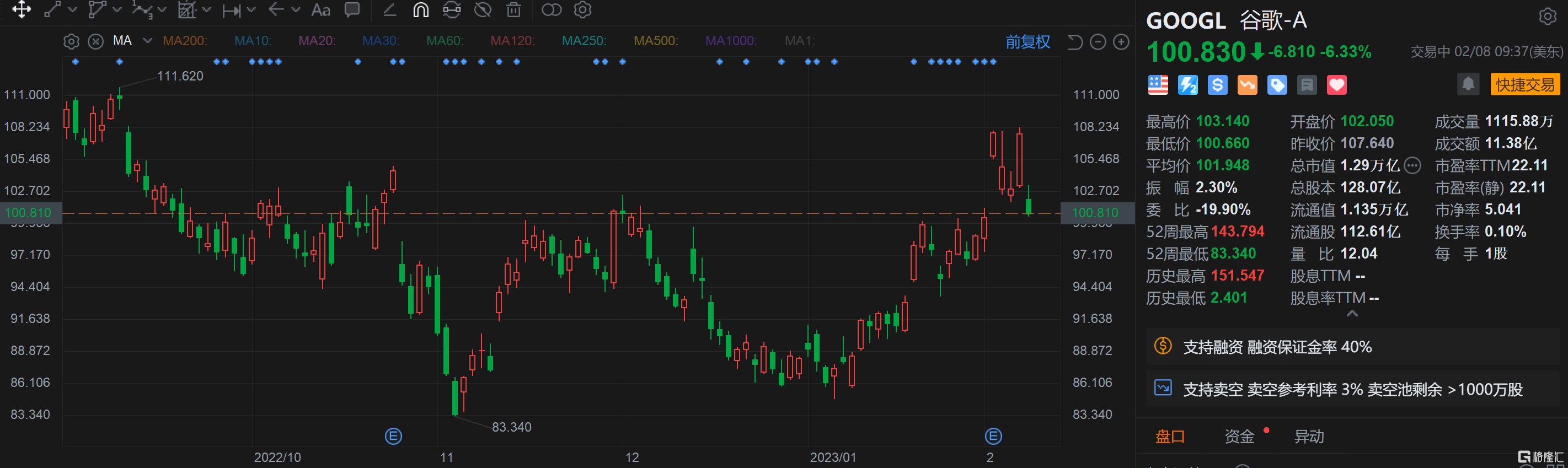Zoom in the chart with plus icon
The image size is (1568, 468).
pos(1121,42)
